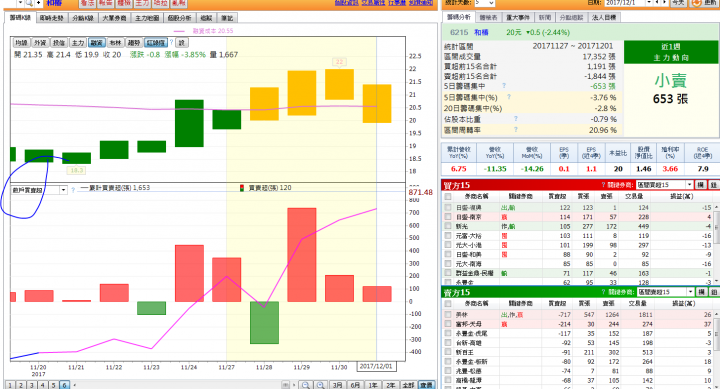The height and width of the screenshot is (389, 720).
Task: Set chart range to 2年
Action: (390, 385)
